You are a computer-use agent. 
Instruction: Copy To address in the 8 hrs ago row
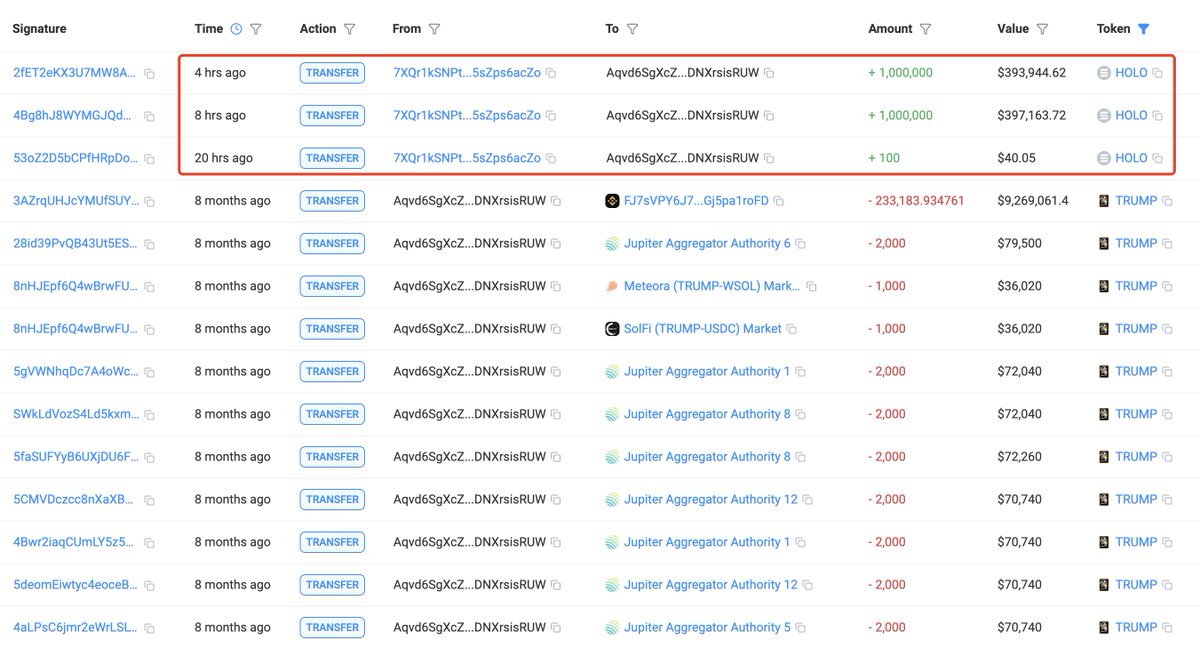pos(769,116)
